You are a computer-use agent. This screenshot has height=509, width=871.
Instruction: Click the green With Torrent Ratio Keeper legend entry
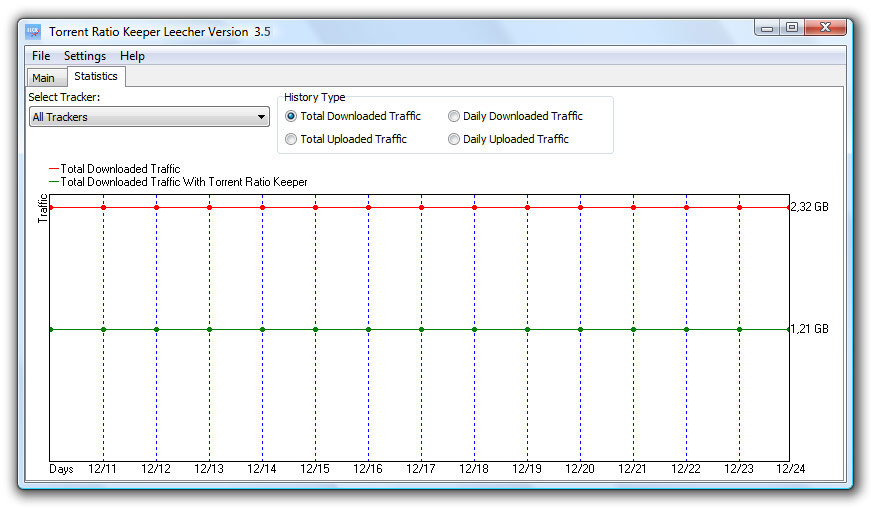click(178, 182)
